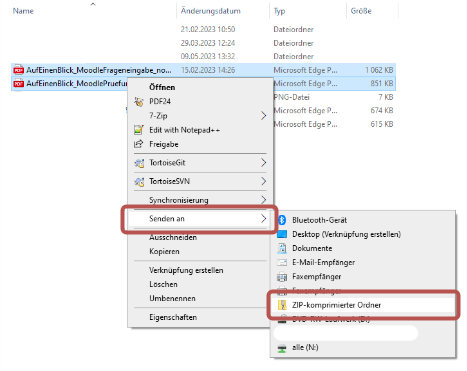Screen dimensions: 467x371
Task: Send to ZIP-komprimierter Ordner
Action: point(336,305)
